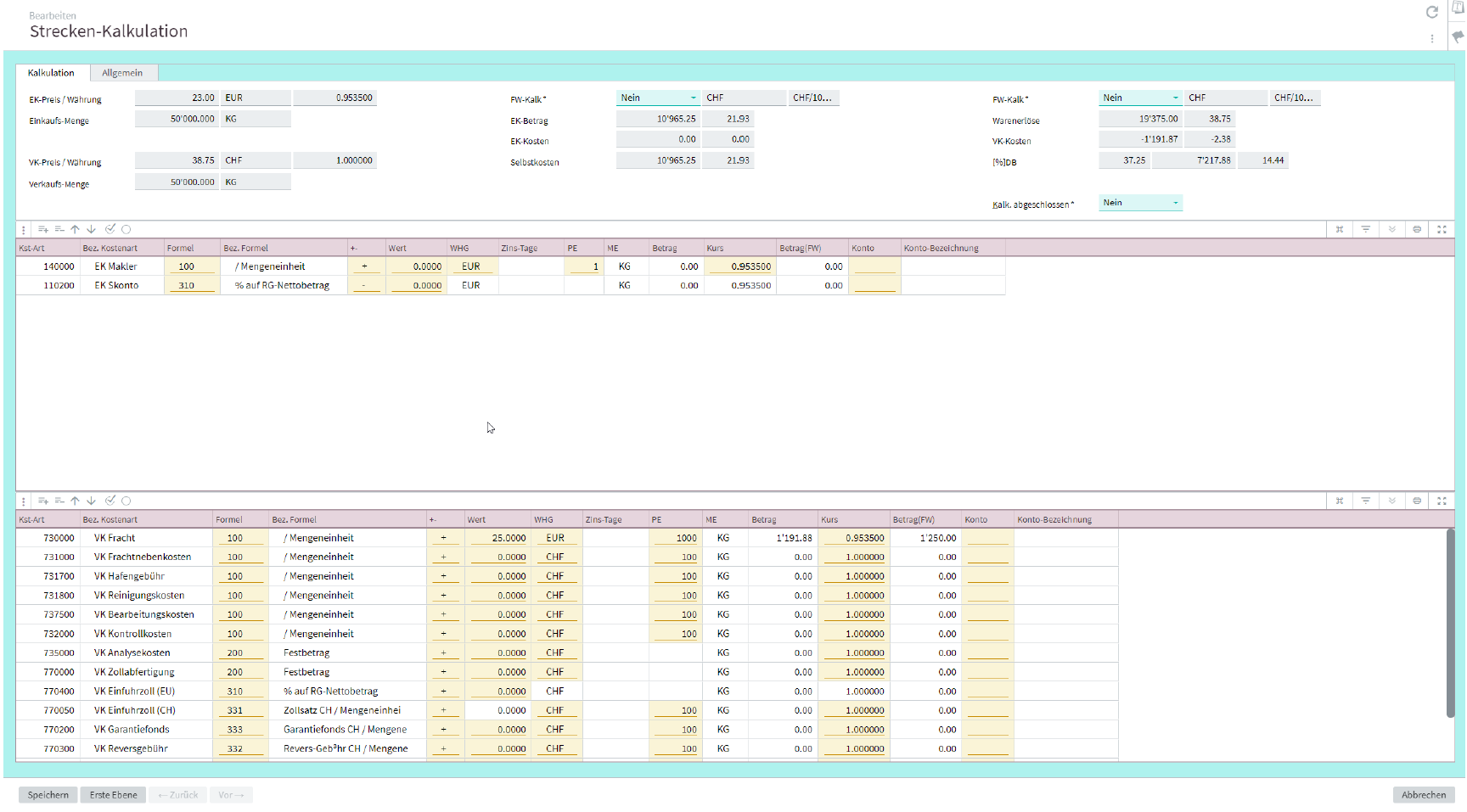Add a row in the lower VK table
The height and width of the screenshot is (812, 1467).
pyautogui.click(x=42, y=501)
